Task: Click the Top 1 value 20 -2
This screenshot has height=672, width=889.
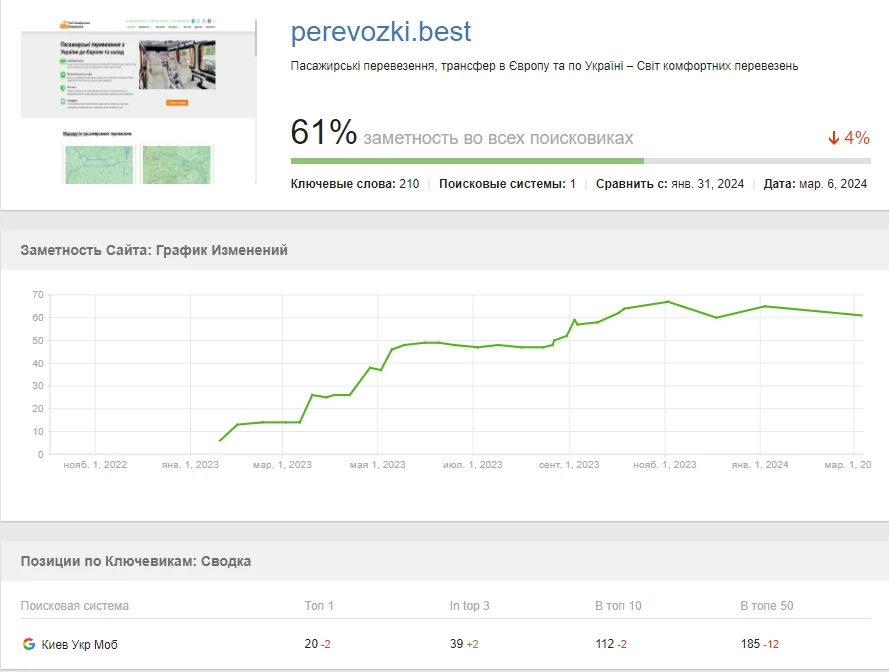Action: click(x=318, y=644)
